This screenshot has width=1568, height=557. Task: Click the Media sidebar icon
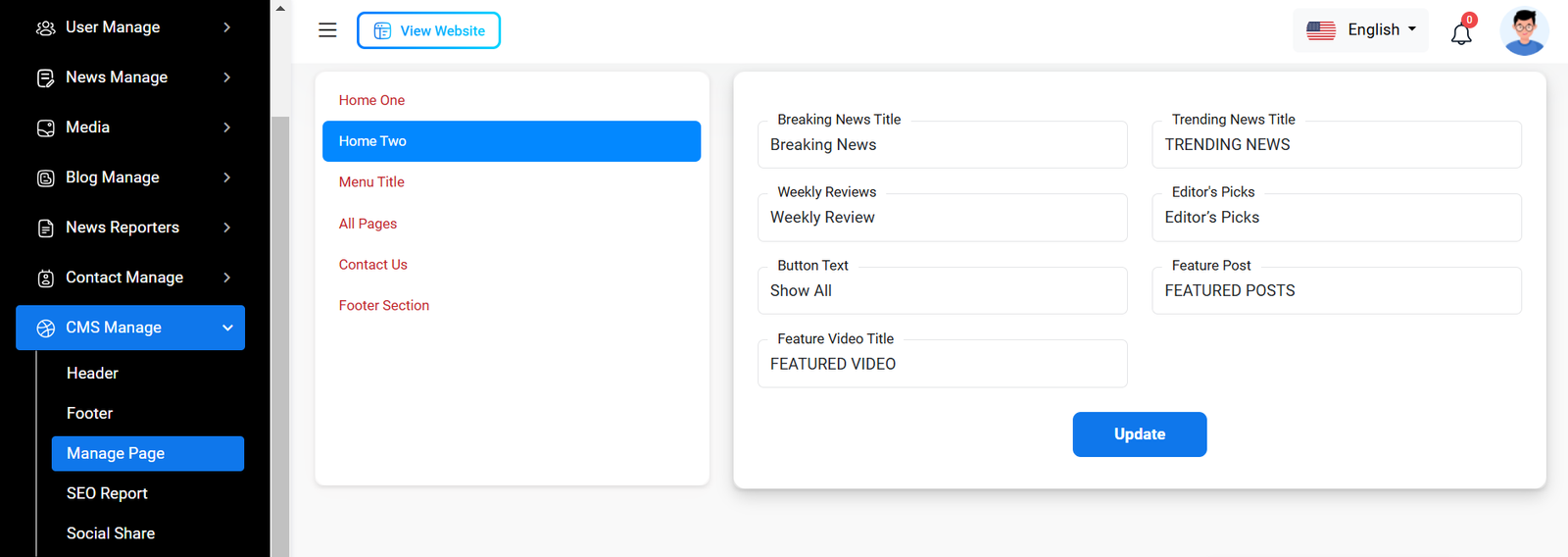(45, 127)
